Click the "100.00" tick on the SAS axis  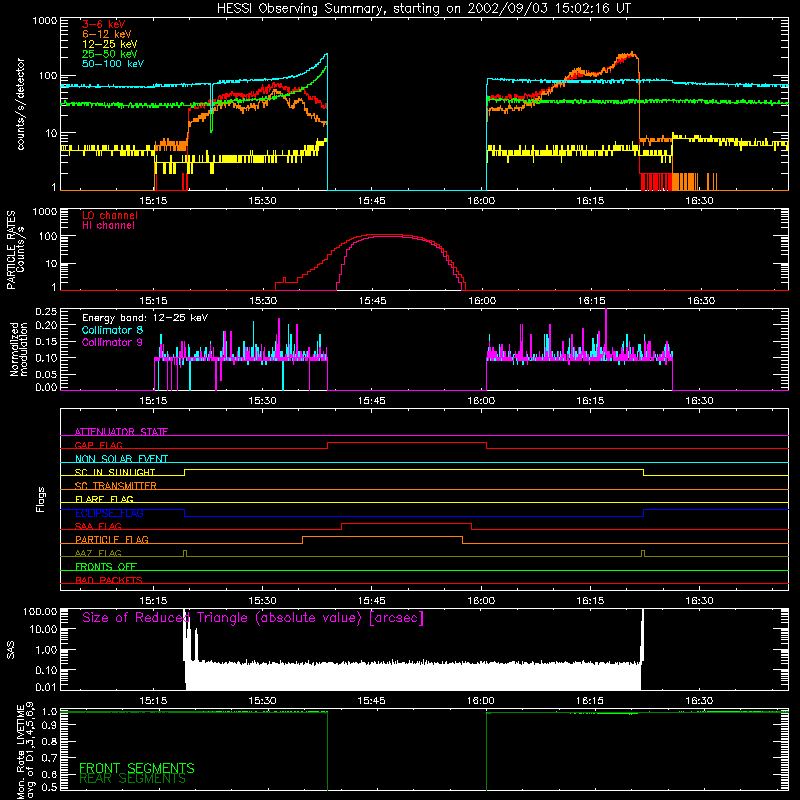(40, 612)
